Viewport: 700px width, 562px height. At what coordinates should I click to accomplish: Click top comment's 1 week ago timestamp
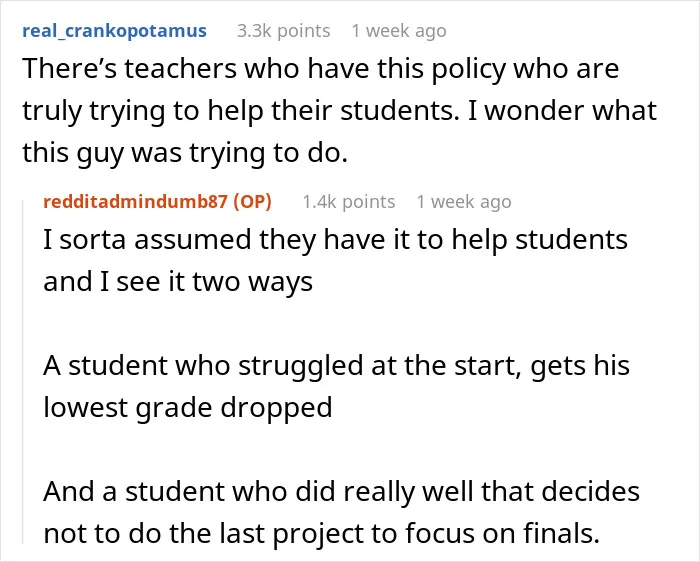coord(399,31)
